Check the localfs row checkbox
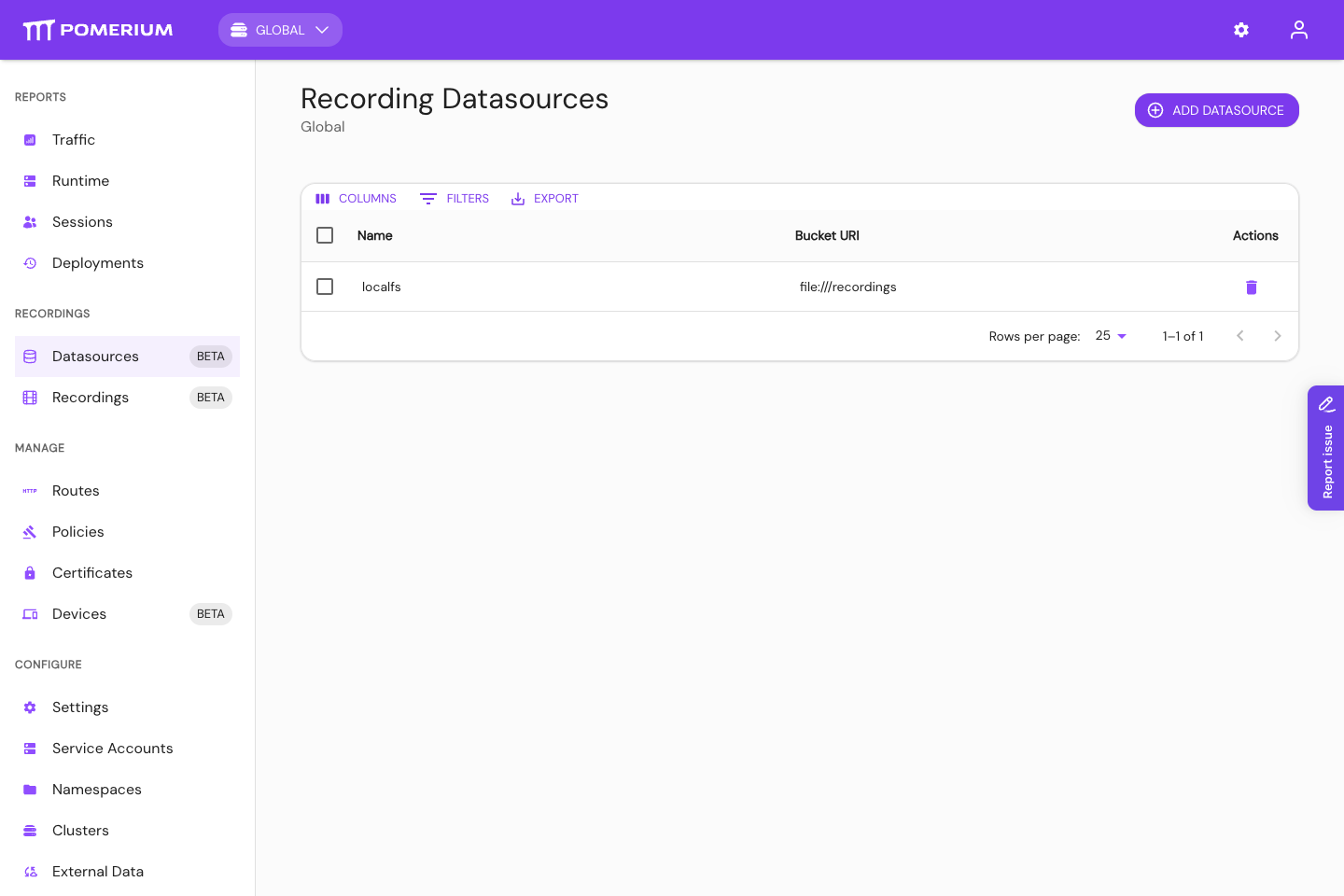Image resolution: width=1344 pixels, height=896 pixels. (325, 287)
